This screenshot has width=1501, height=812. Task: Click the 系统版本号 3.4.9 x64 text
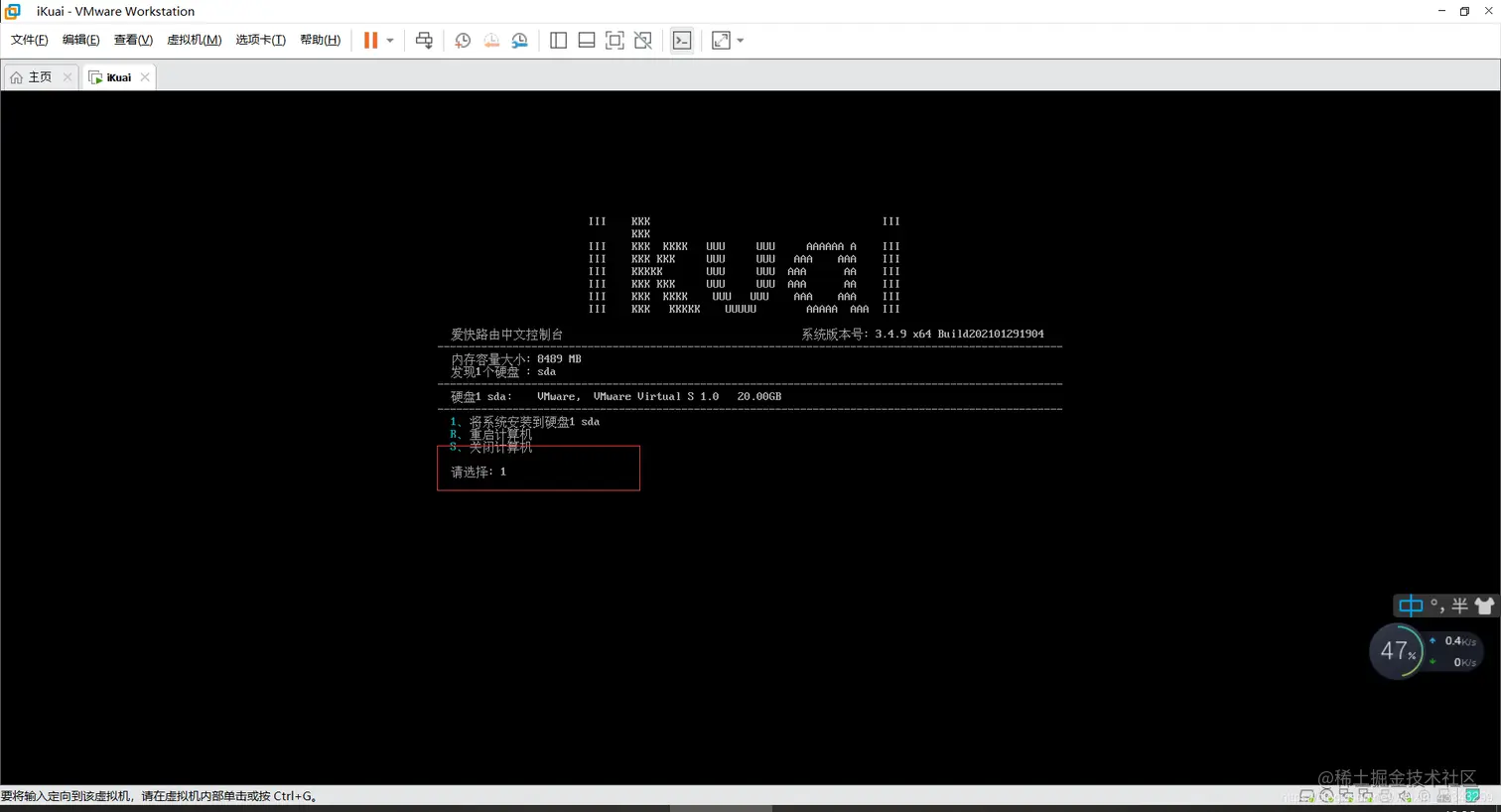coord(922,334)
